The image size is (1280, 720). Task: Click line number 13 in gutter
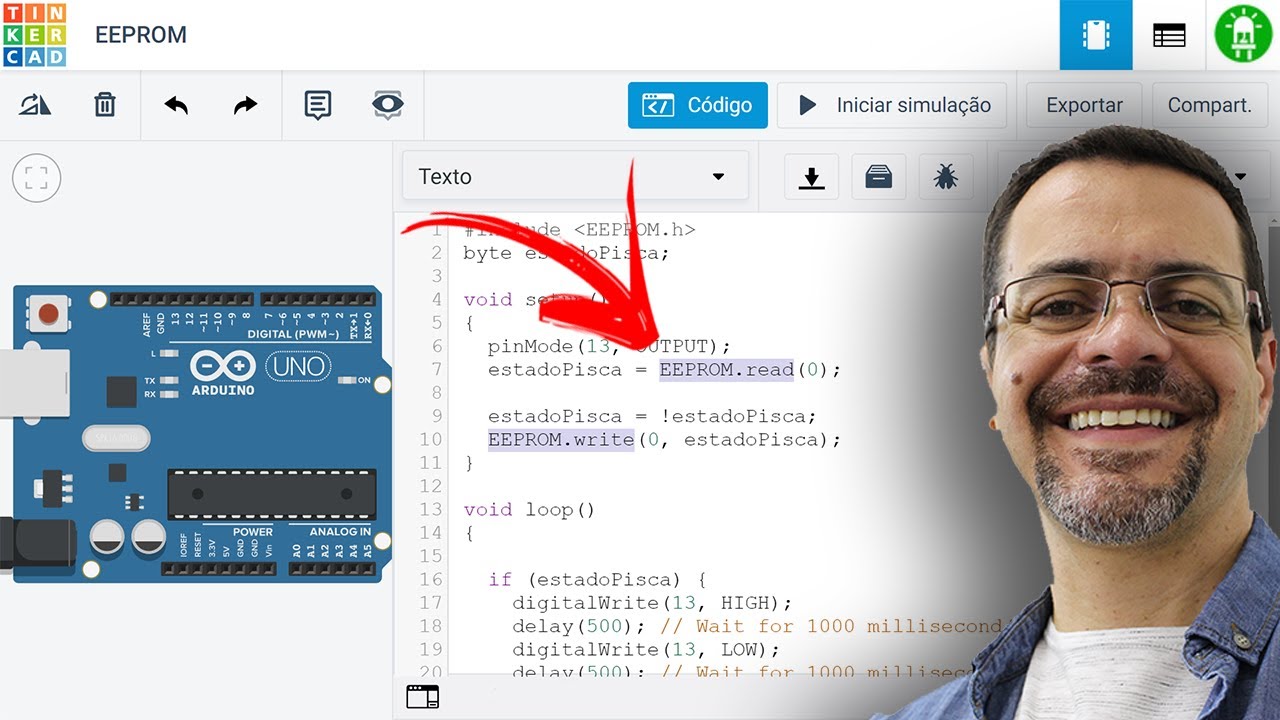(x=431, y=510)
